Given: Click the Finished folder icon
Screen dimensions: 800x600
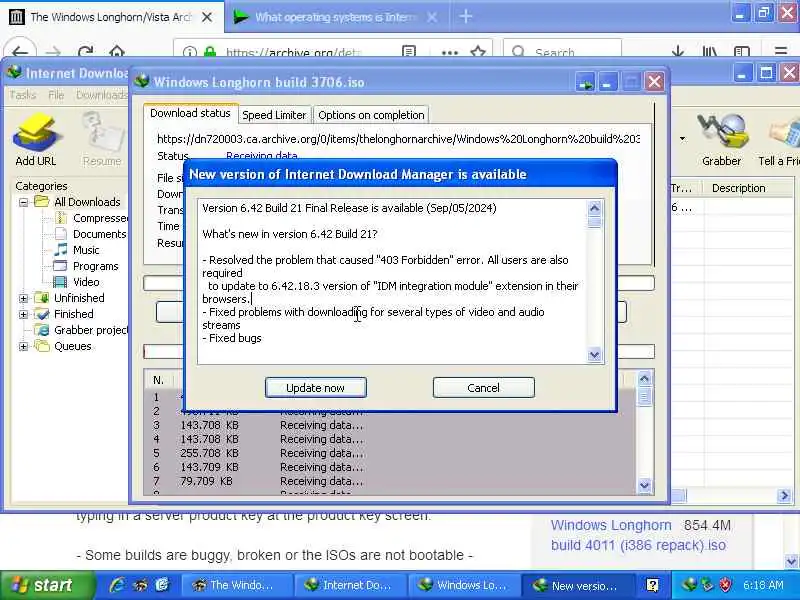Looking at the screenshot, I should (x=42, y=314).
